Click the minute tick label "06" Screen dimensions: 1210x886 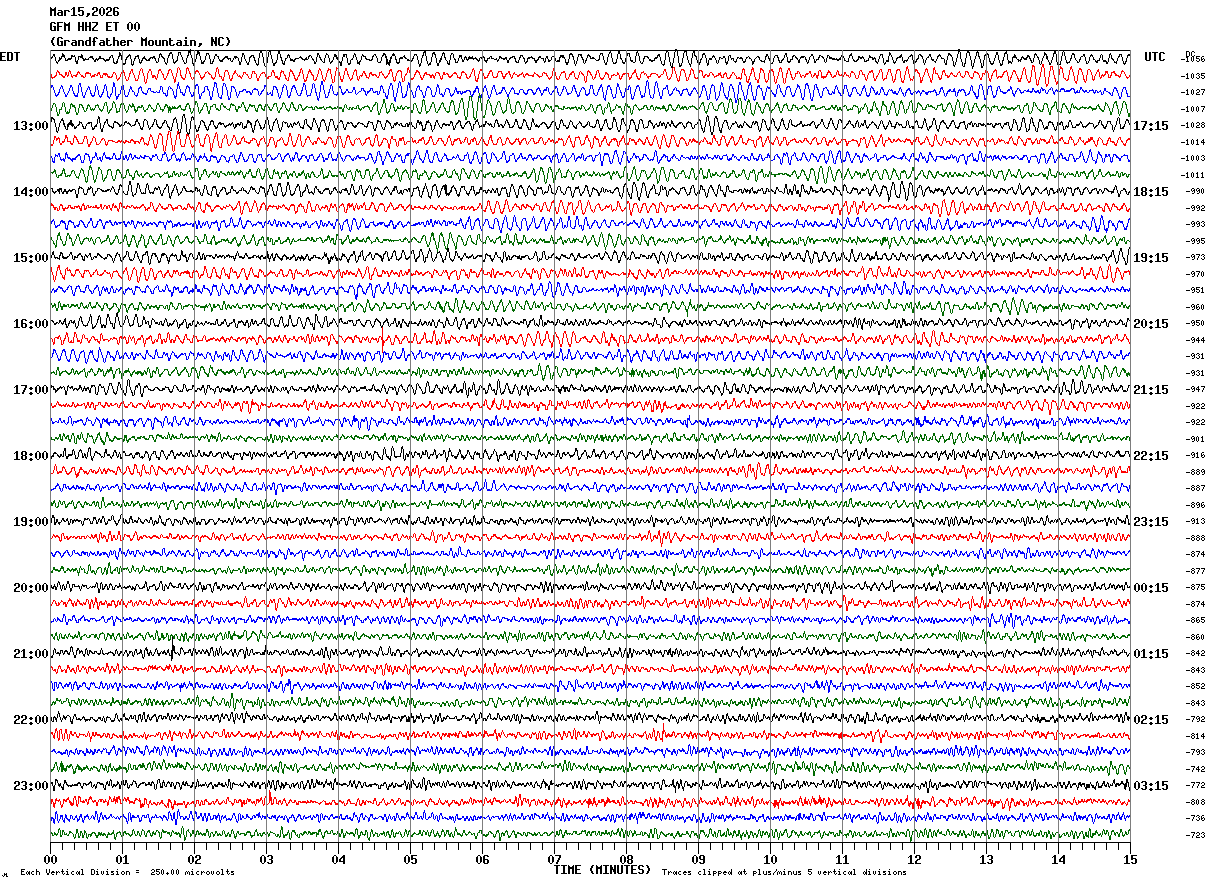pos(482,859)
